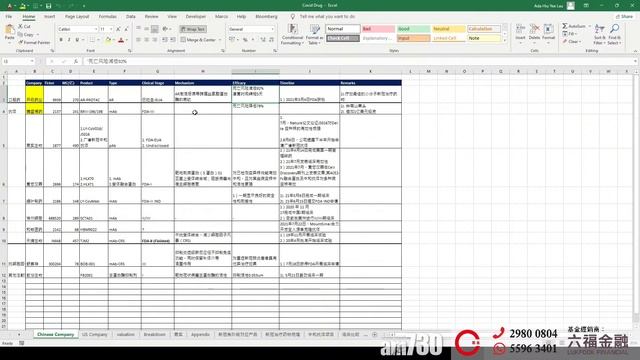Collapse the ribbon with the arrow
The width and height of the screenshot is (640, 360).
click(636, 51)
